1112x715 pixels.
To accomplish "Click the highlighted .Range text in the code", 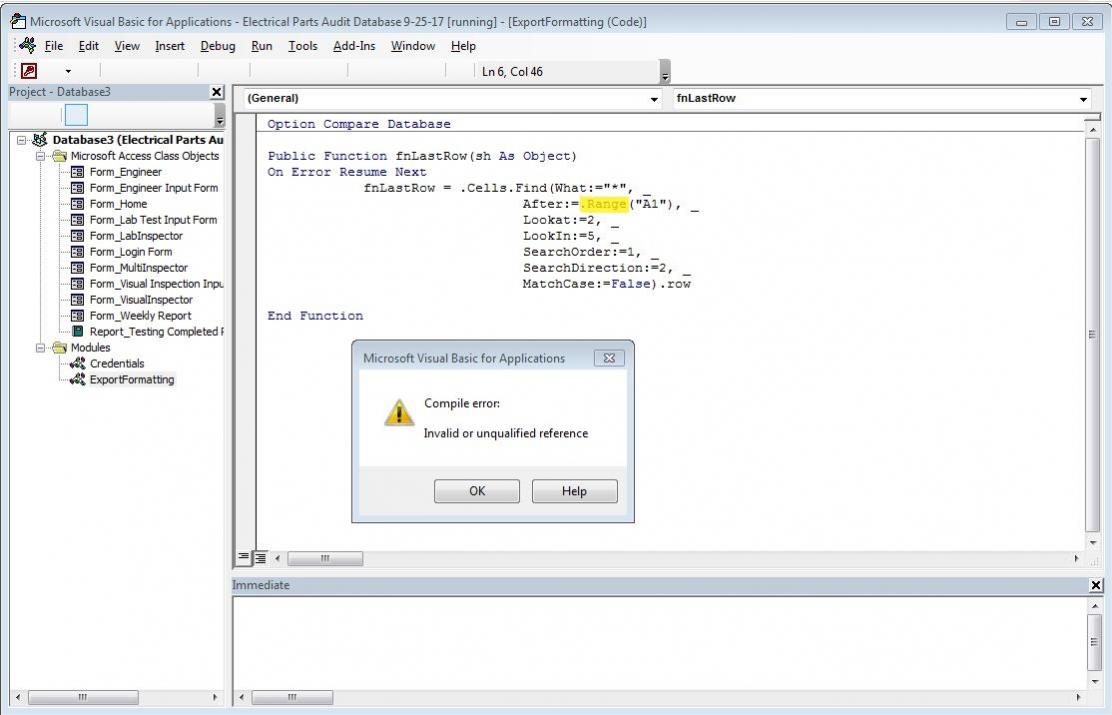I will pyautogui.click(x=604, y=204).
